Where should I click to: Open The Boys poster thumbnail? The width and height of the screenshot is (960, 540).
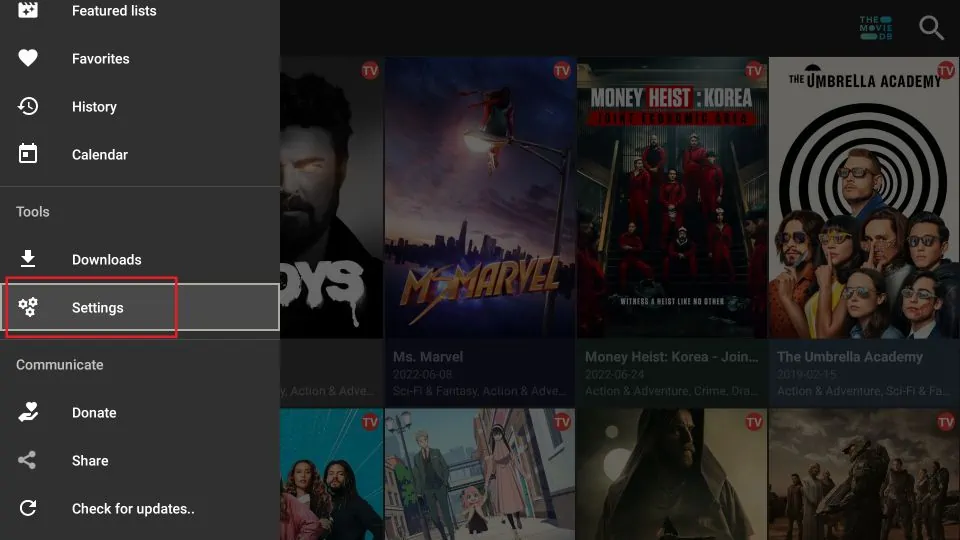coord(331,198)
